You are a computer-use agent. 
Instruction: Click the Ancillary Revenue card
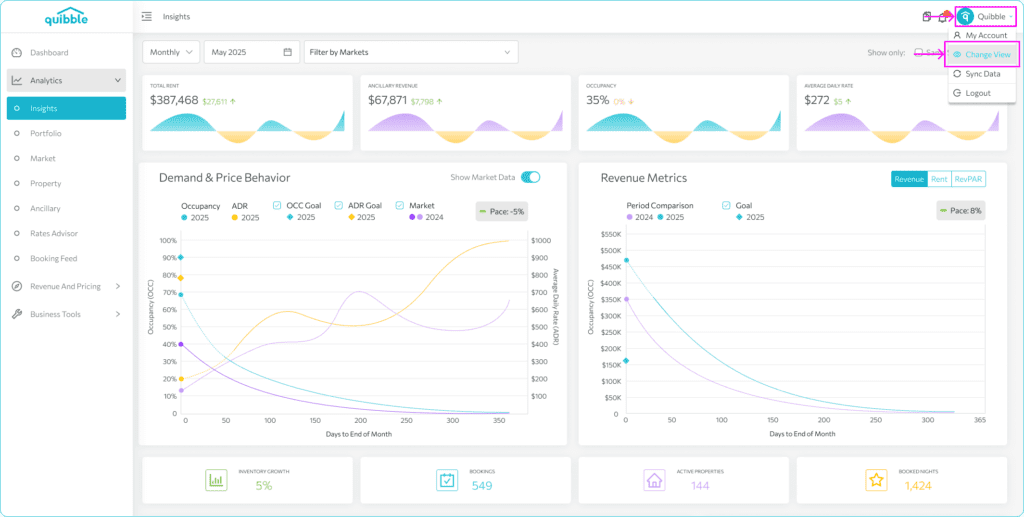pos(465,113)
